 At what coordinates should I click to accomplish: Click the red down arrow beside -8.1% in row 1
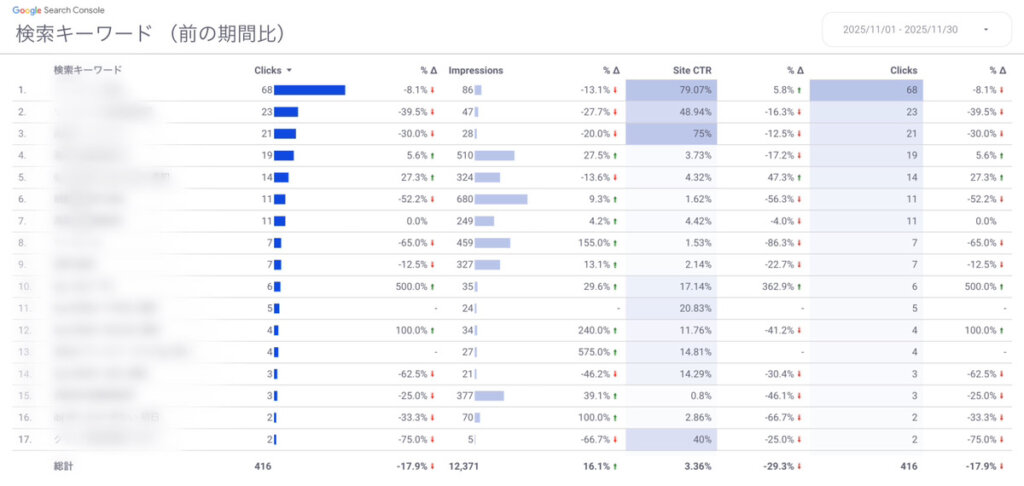(x=432, y=90)
